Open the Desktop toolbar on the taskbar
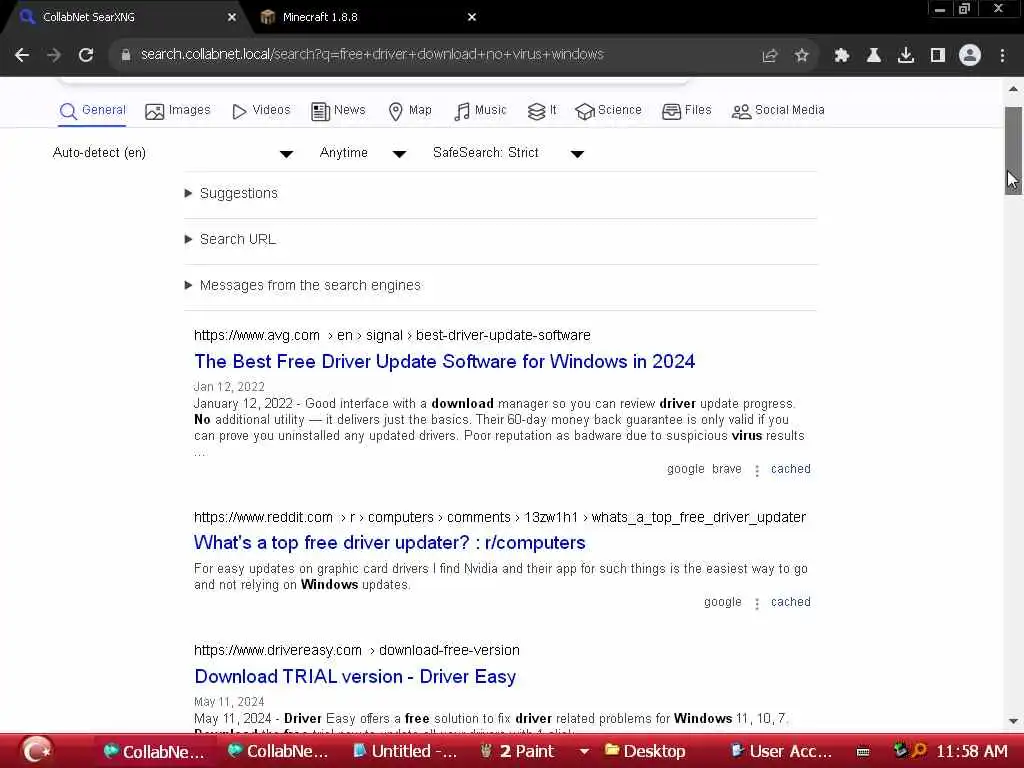The height and width of the screenshot is (768, 1024). (645, 752)
